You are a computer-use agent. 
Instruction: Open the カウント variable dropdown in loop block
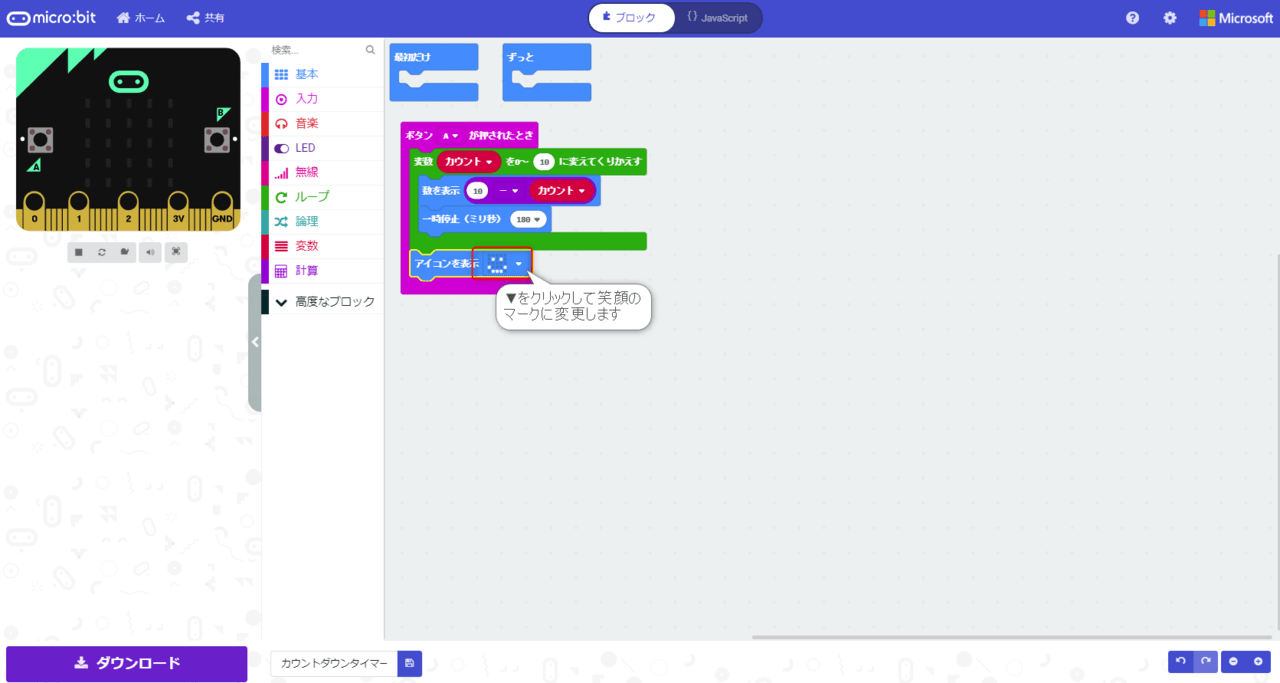click(469, 161)
